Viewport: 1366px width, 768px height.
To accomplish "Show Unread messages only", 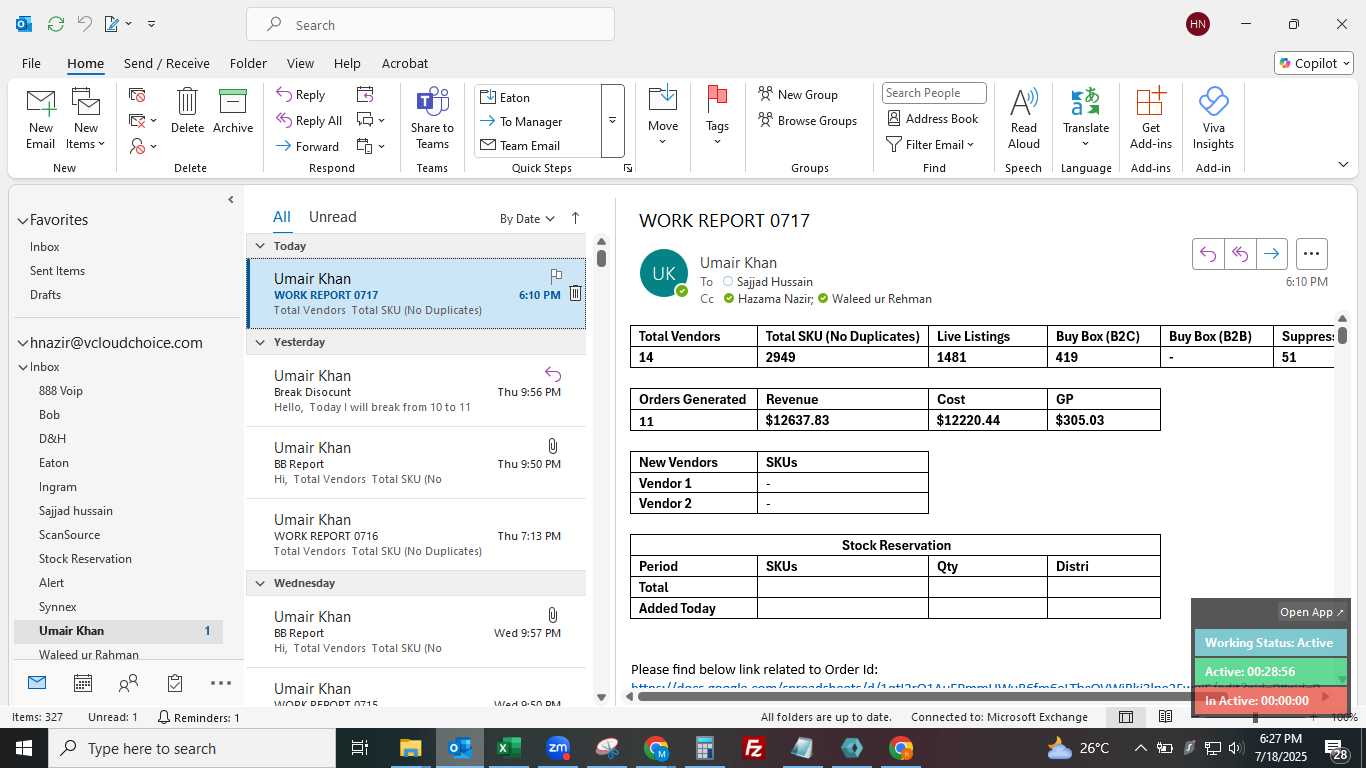I will (x=332, y=217).
